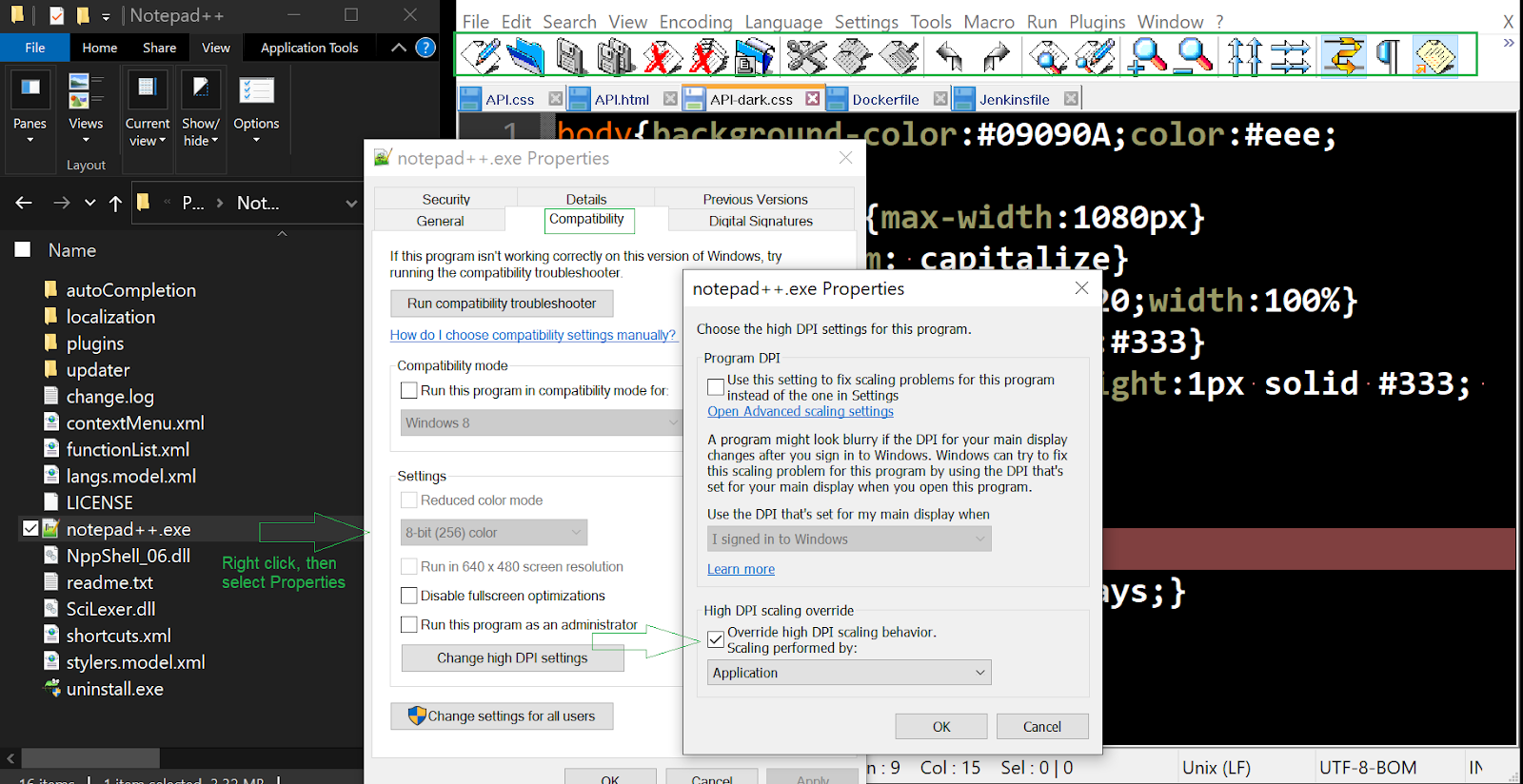Click Run compatibility troubleshooter button

(x=502, y=304)
